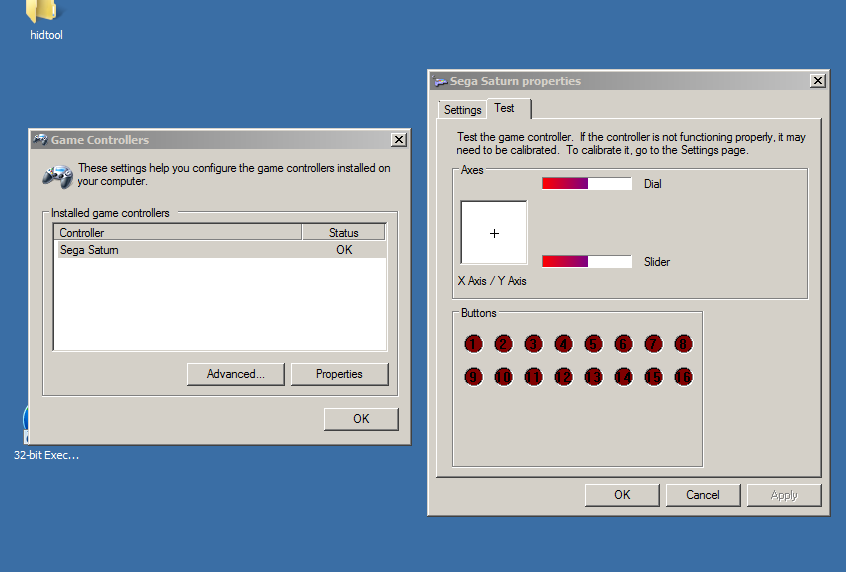
Task: Click button indicator 2 in the Buttons group
Action: 503,344
